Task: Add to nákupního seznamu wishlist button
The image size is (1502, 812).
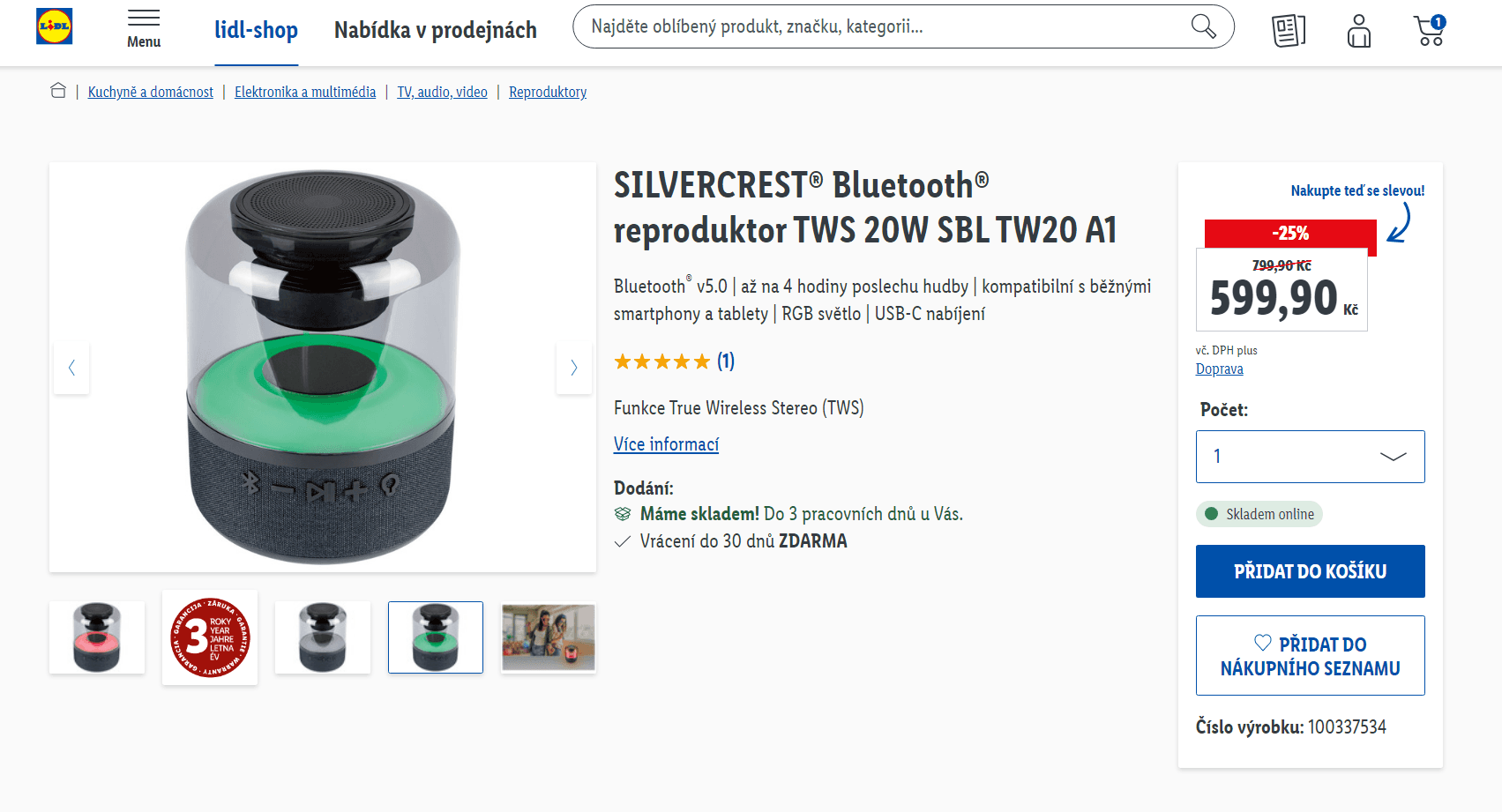Action: (x=1310, y=656)
